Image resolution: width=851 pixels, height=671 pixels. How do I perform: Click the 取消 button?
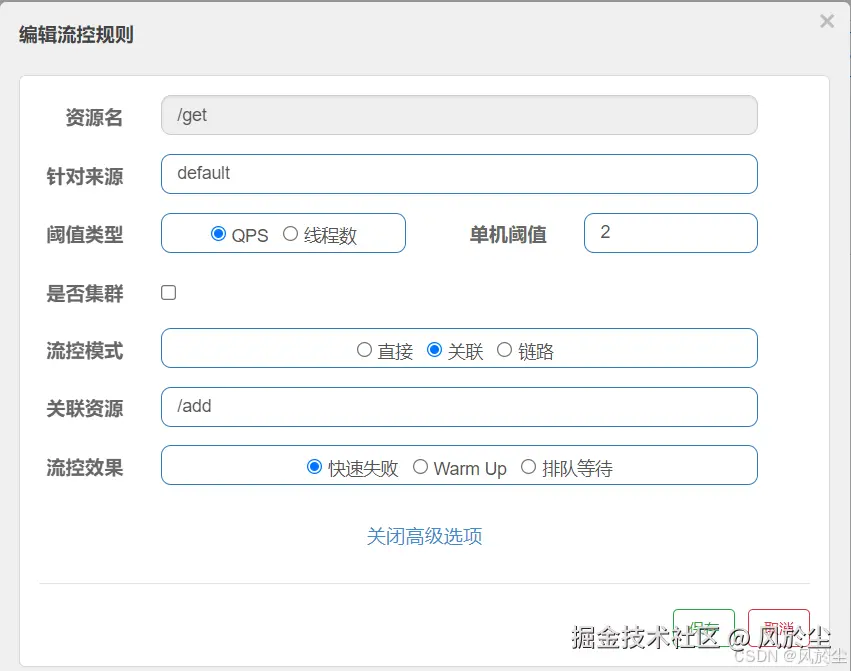point(780,625)
